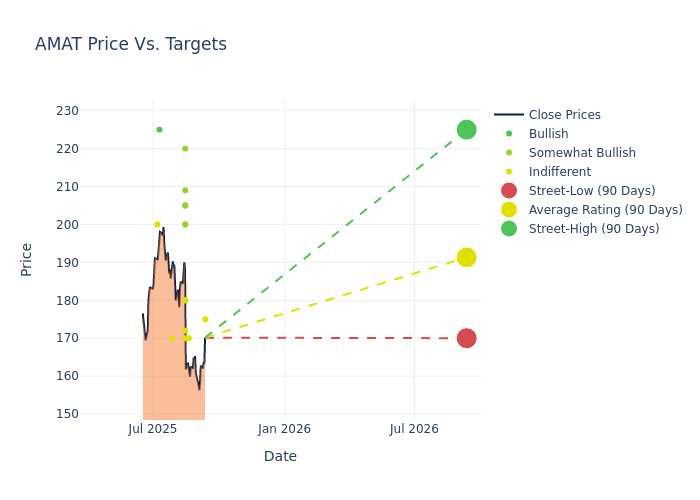Viewport: 700px width, 500px height.
Task: Click the large green Street-High marker on the chart
Action: 466,130
